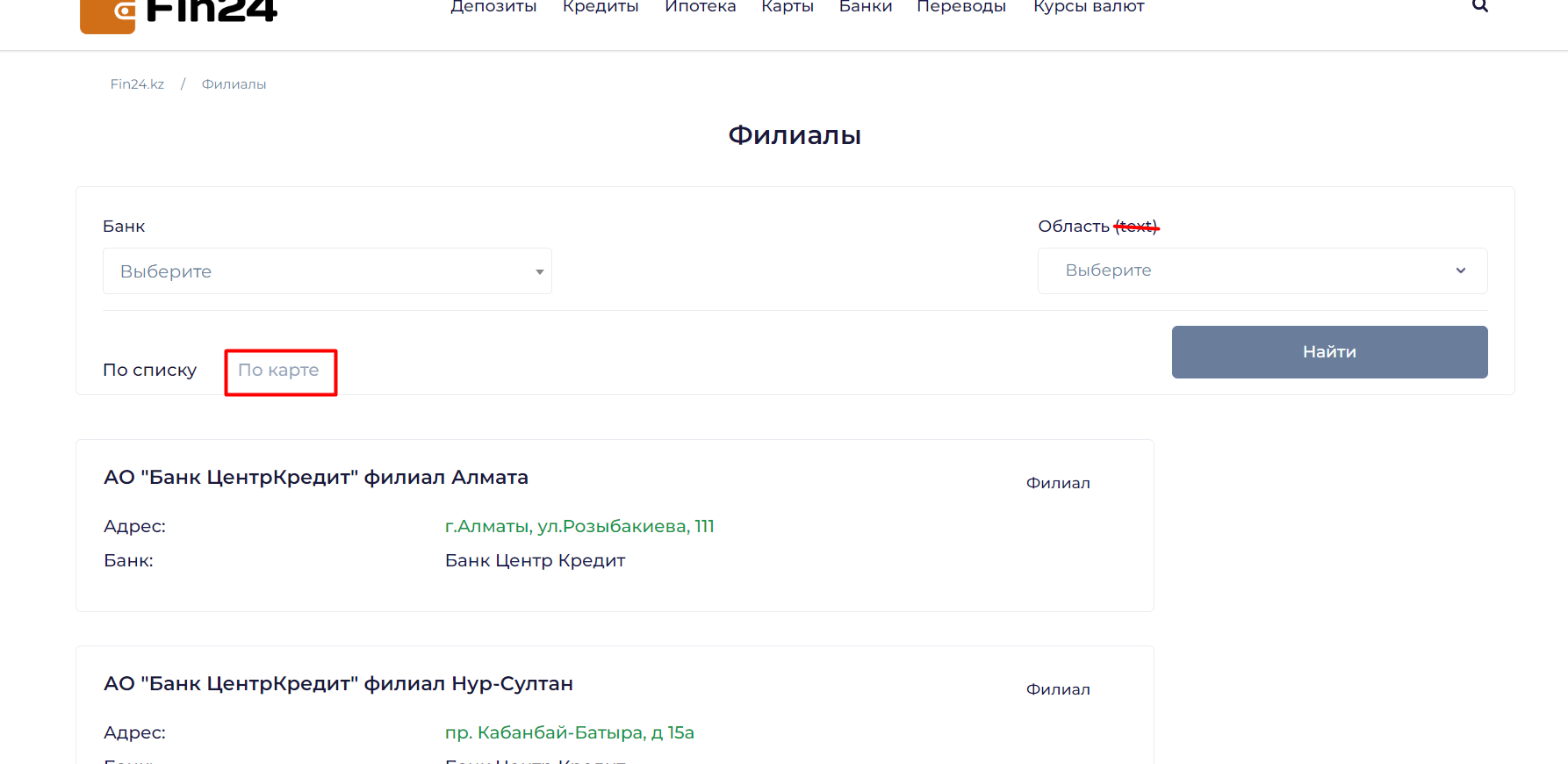This screenshot has width=1568, height=764.
Task: Open филиал Алмата branch title
Action: [x=316, y=478]
